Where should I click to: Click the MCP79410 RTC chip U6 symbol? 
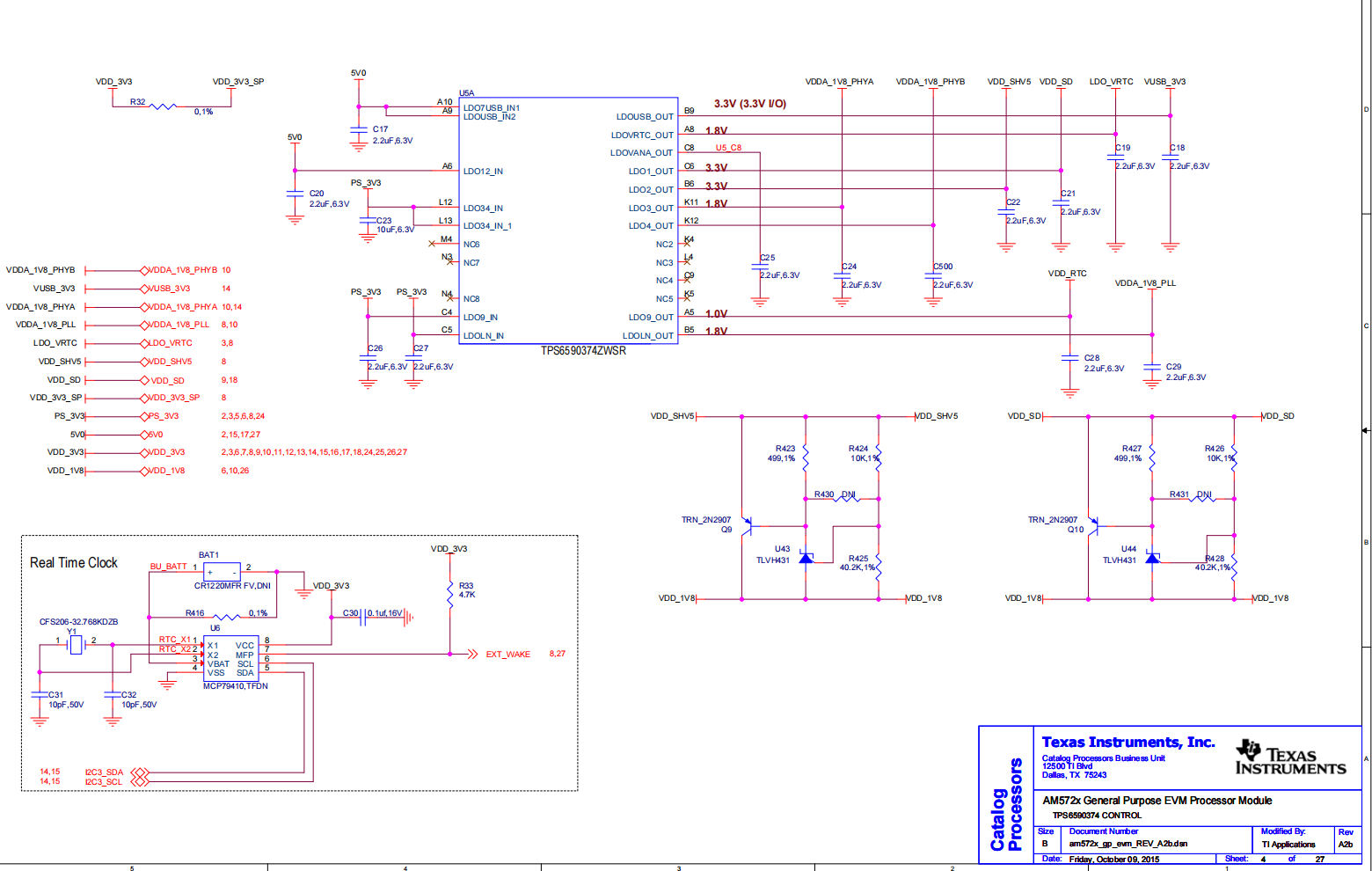232,659
